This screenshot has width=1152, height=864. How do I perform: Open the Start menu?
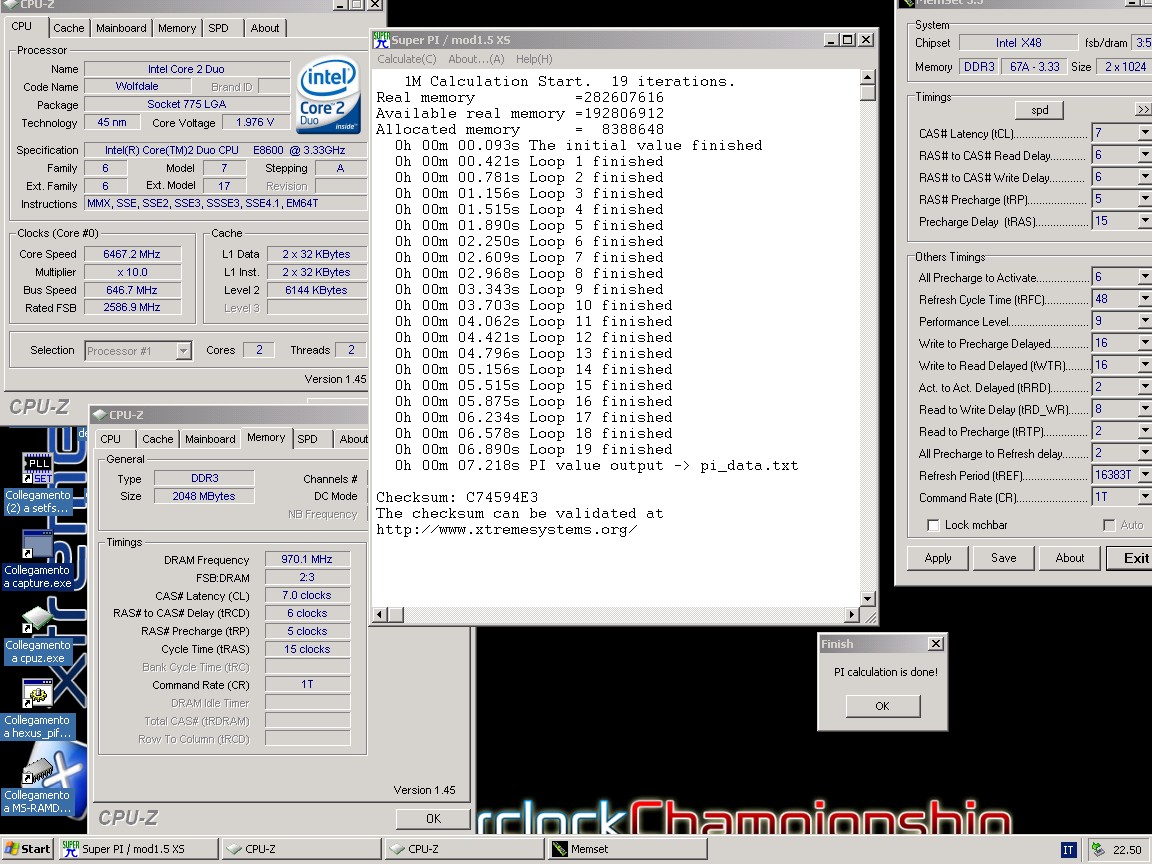pos(28,849)
